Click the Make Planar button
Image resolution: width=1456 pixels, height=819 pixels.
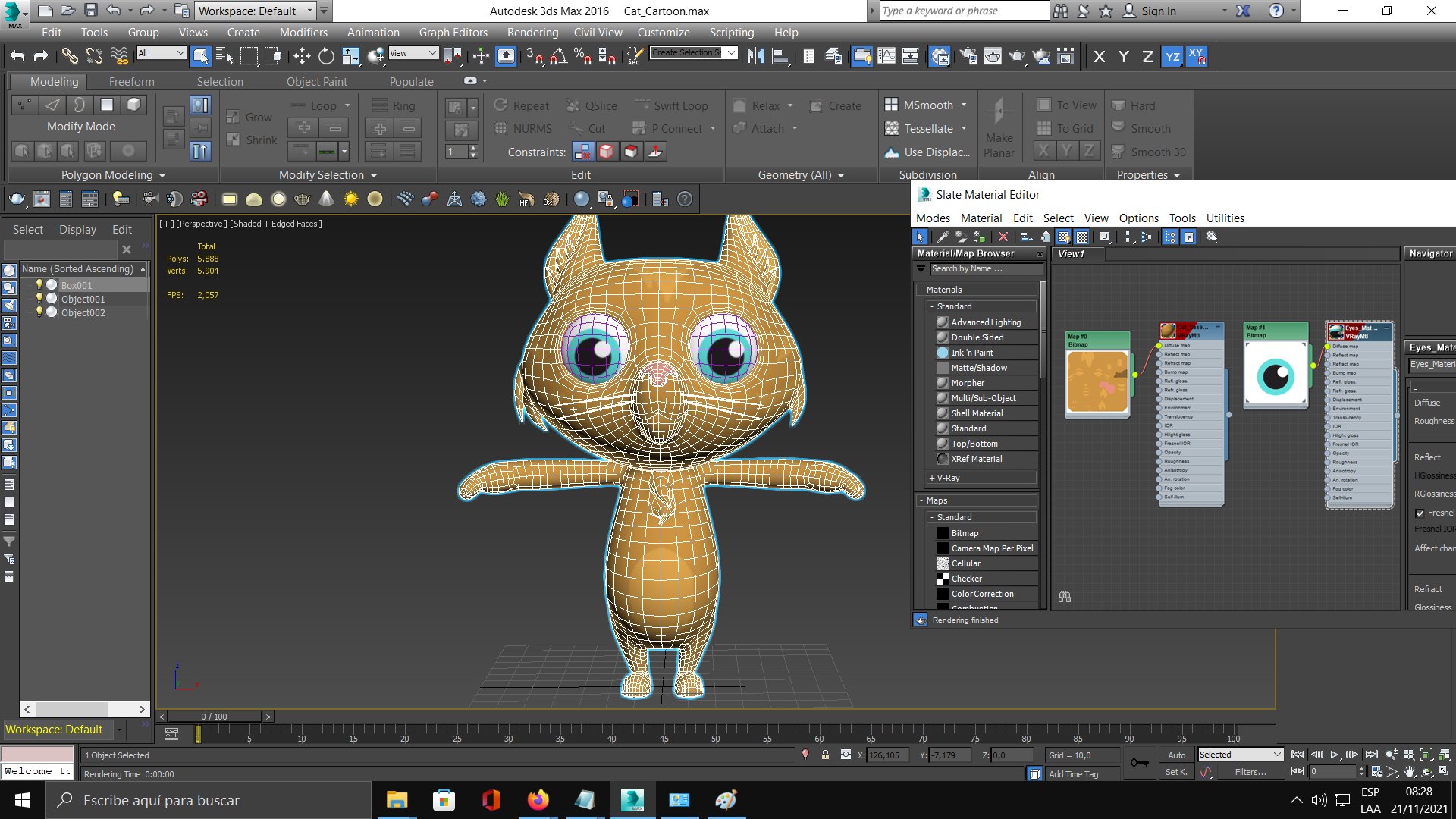point(999,129)
